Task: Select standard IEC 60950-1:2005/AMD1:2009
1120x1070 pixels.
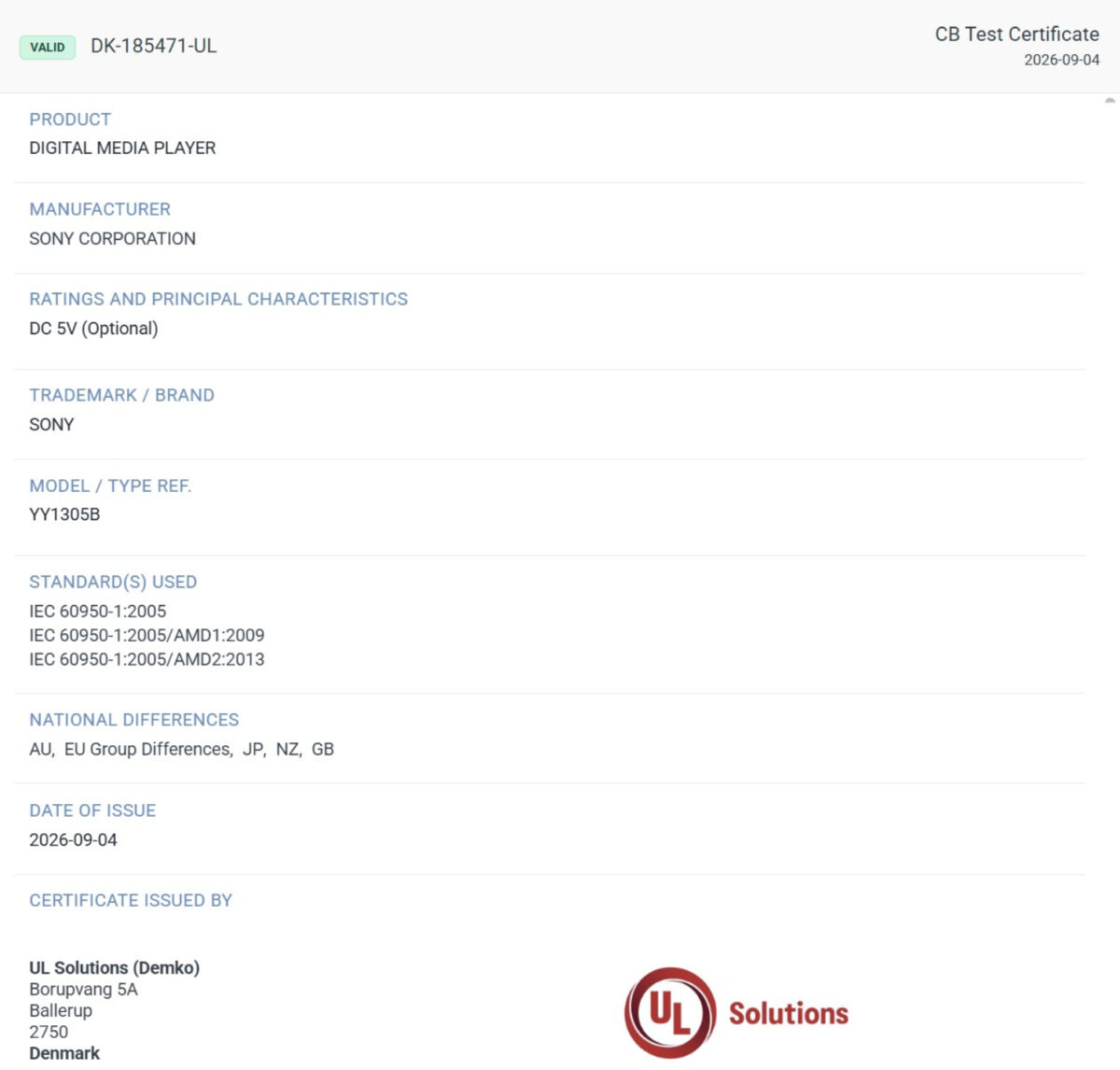Action: 147,635
